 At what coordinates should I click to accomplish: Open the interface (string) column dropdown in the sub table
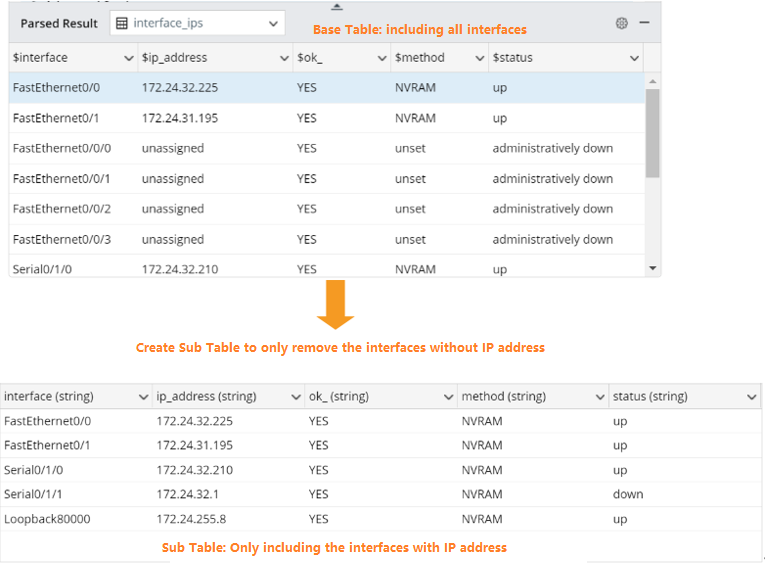[x=141, y=397]
